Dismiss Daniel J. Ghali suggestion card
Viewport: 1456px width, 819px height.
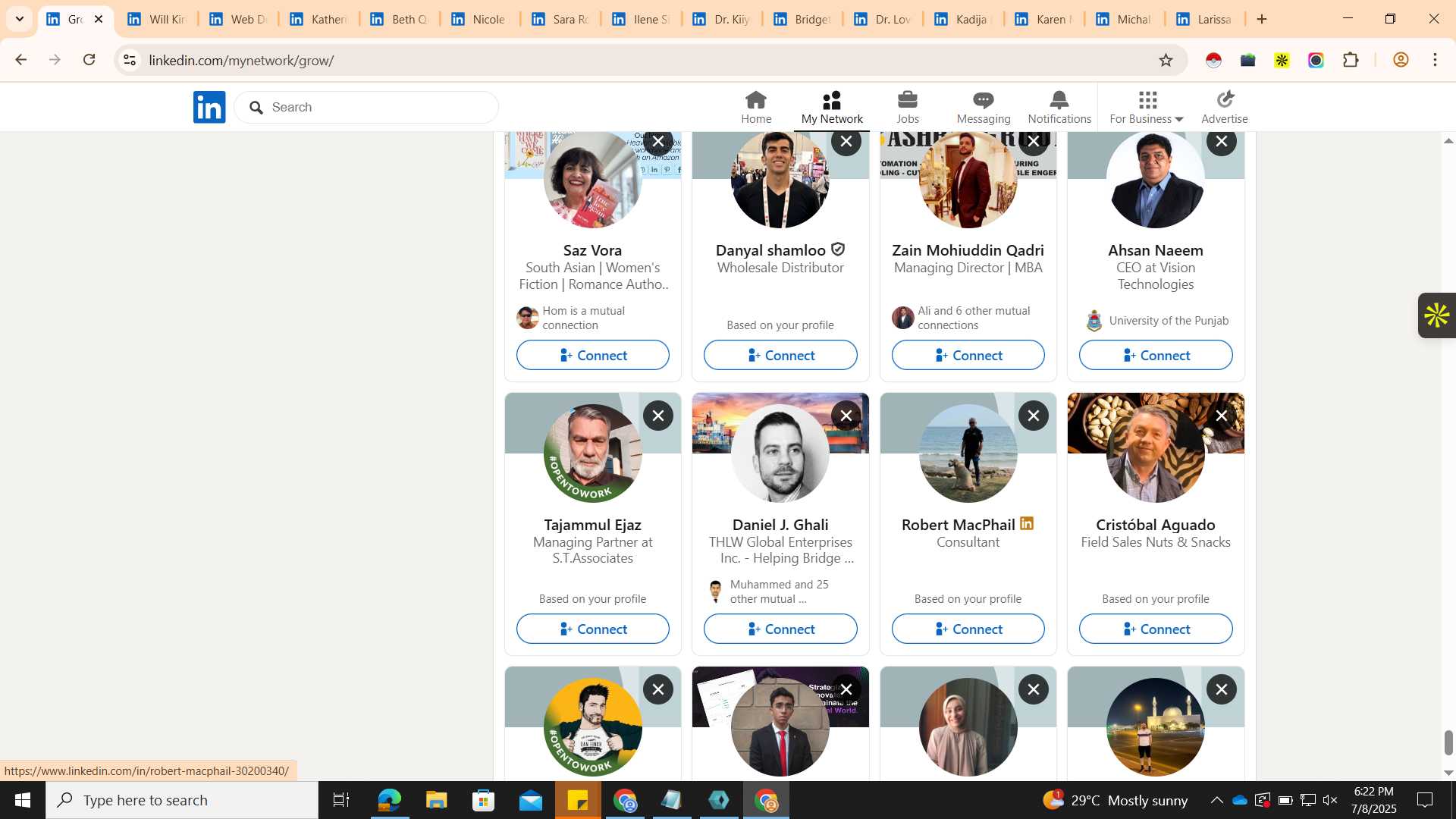(846, 416)
